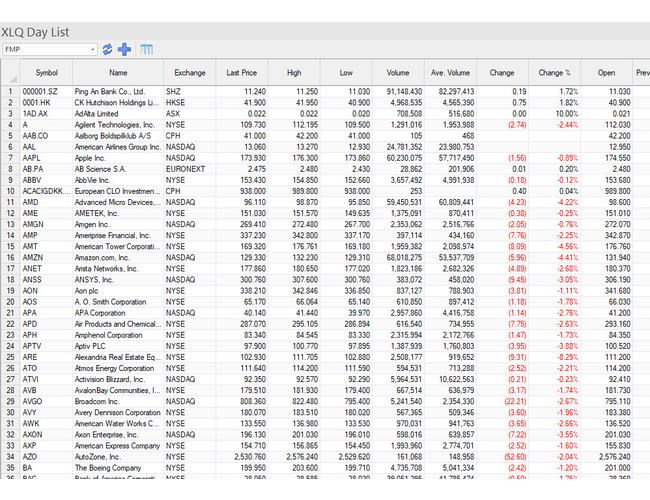Select last price 173.930 for AAPL
Viewport: 650px width, 500px height.
tap(242, 158)
